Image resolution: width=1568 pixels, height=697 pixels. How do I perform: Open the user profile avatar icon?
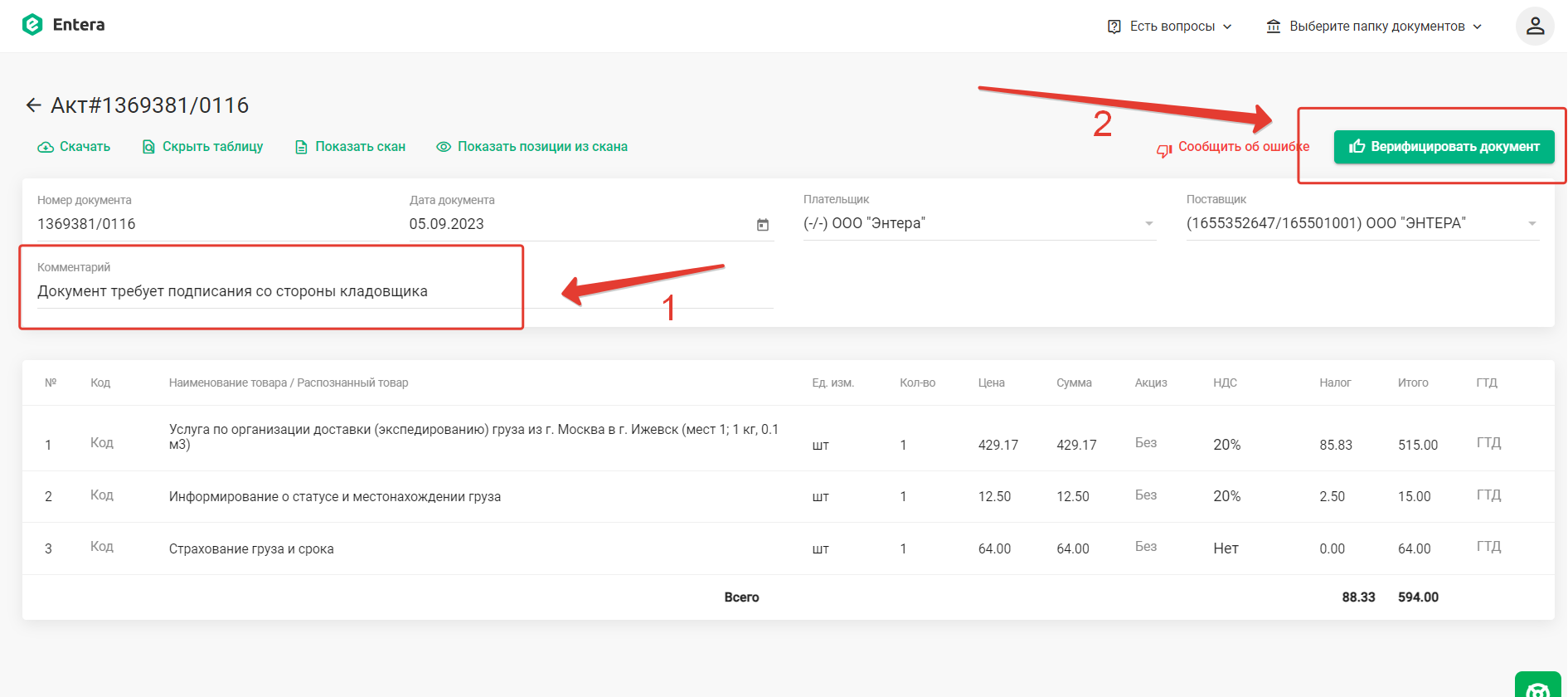coord(1535,26)
